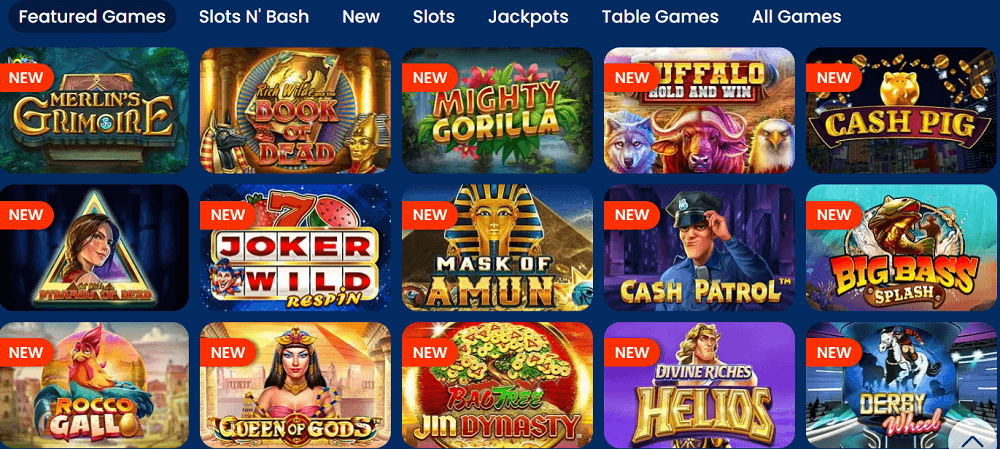Launch the Book of Dead game
Screen dimensions: 1000x449
(295, 110)
